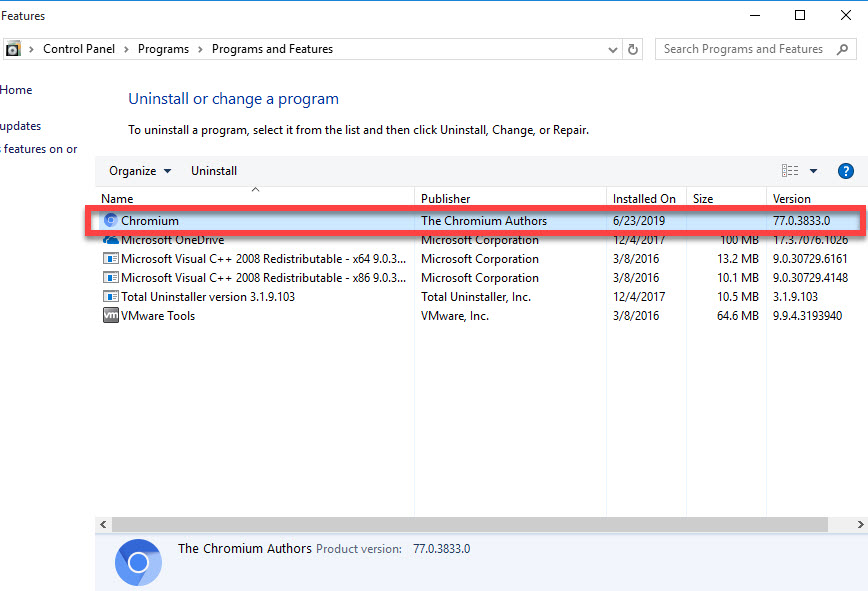Click the 13.2 MB size cell
868x591 pixels.
(x=737, y=258)
